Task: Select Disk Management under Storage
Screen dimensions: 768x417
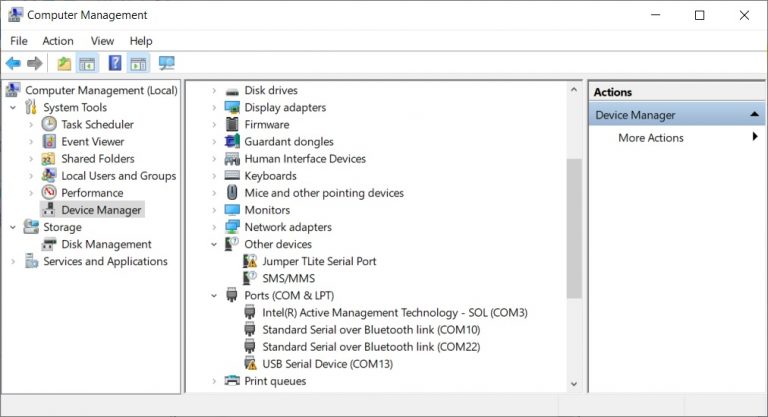Action: [x=106, y=244]
